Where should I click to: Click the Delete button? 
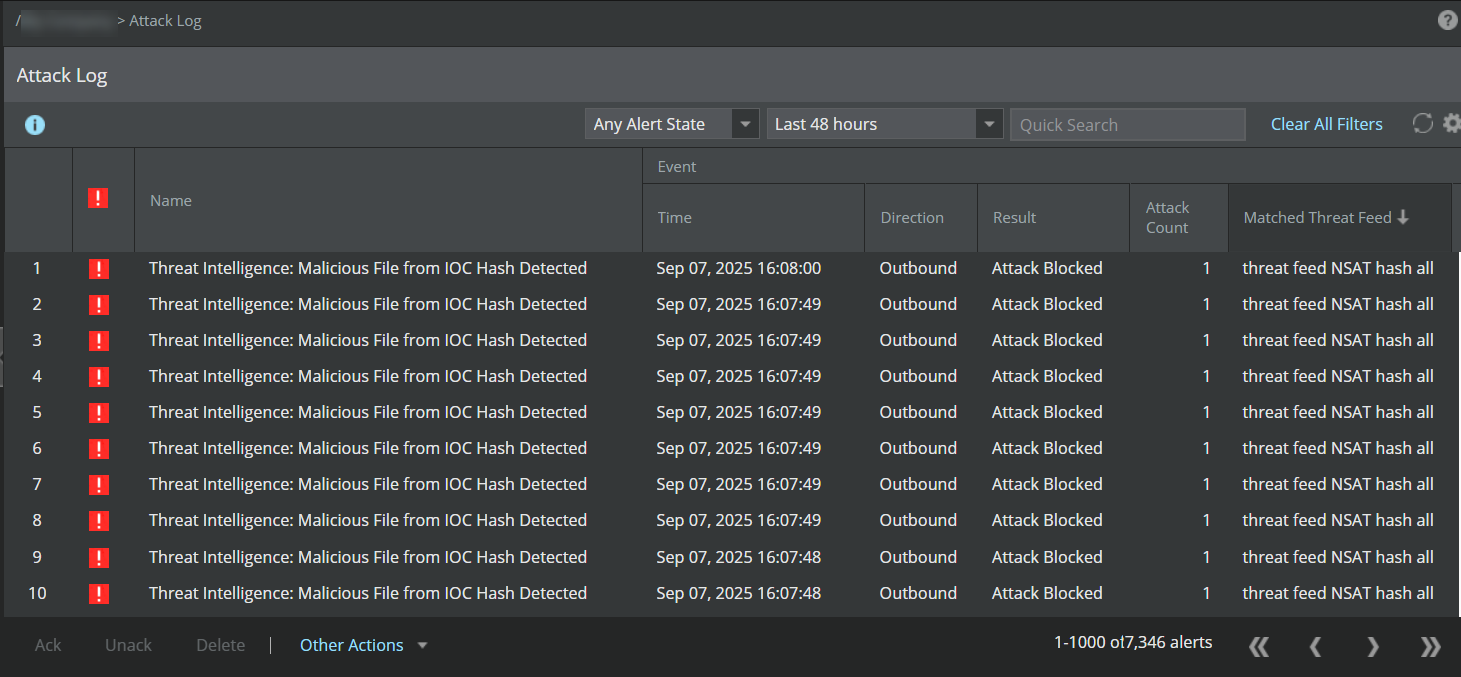tap(221, 645)
